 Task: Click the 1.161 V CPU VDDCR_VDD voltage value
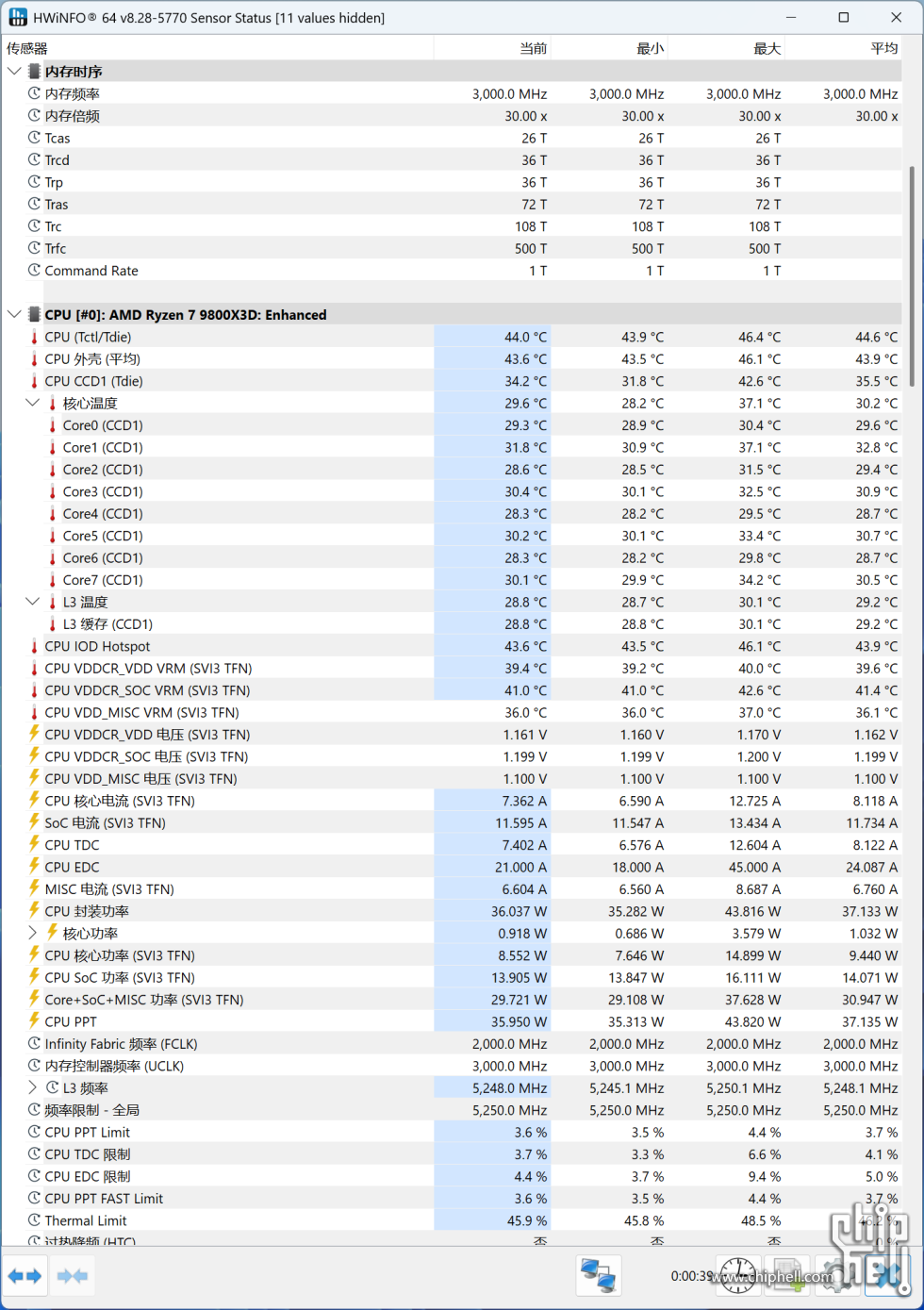tap(525, 735)
